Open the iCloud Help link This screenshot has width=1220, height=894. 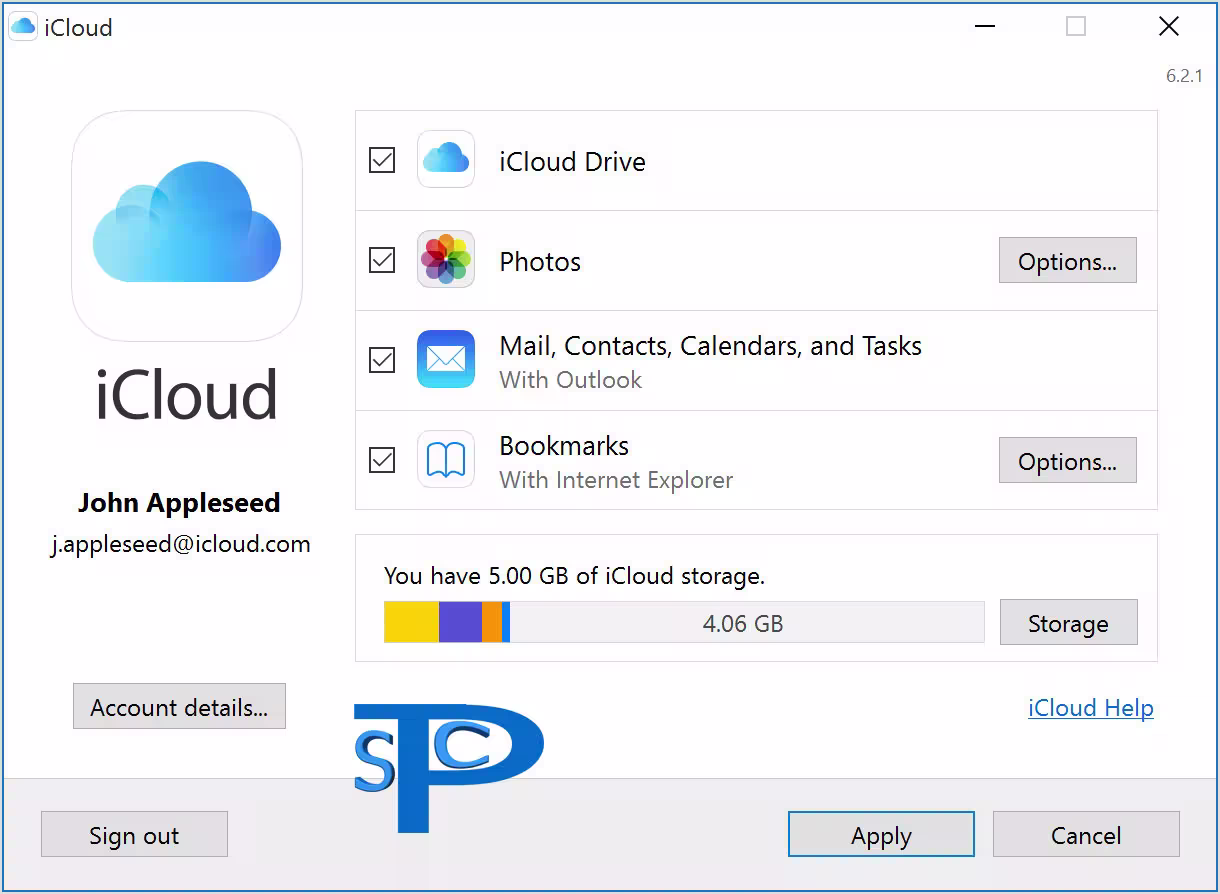coord(1090,708)
